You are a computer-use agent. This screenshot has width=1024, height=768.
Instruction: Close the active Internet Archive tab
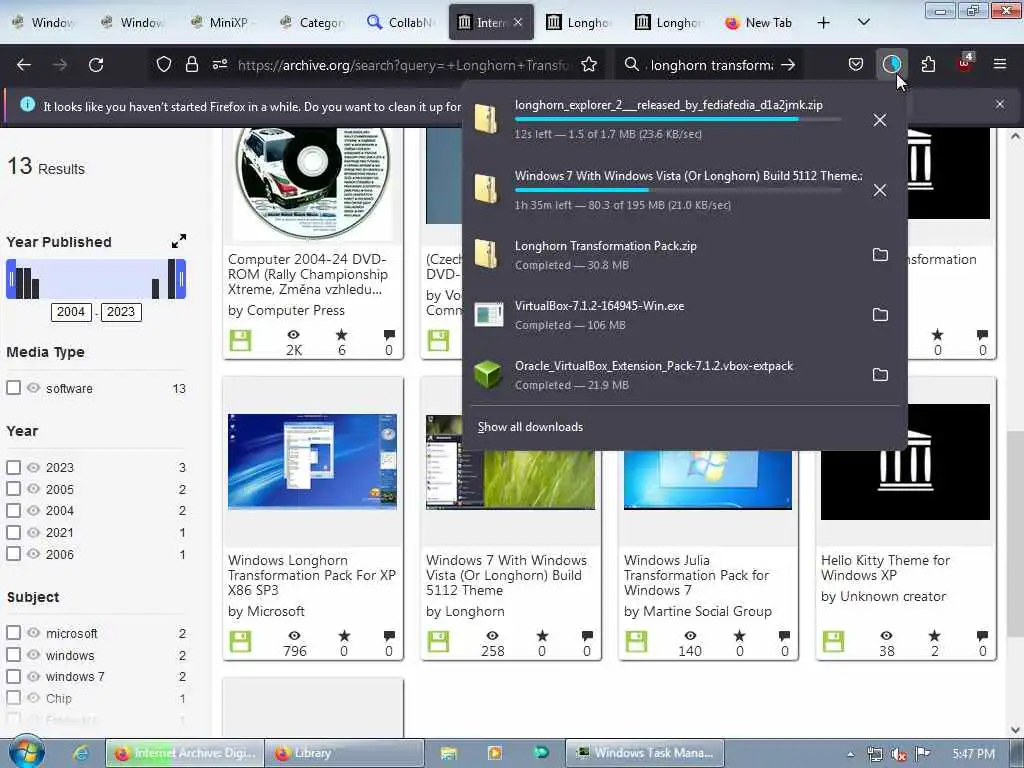tap(518, 22)
